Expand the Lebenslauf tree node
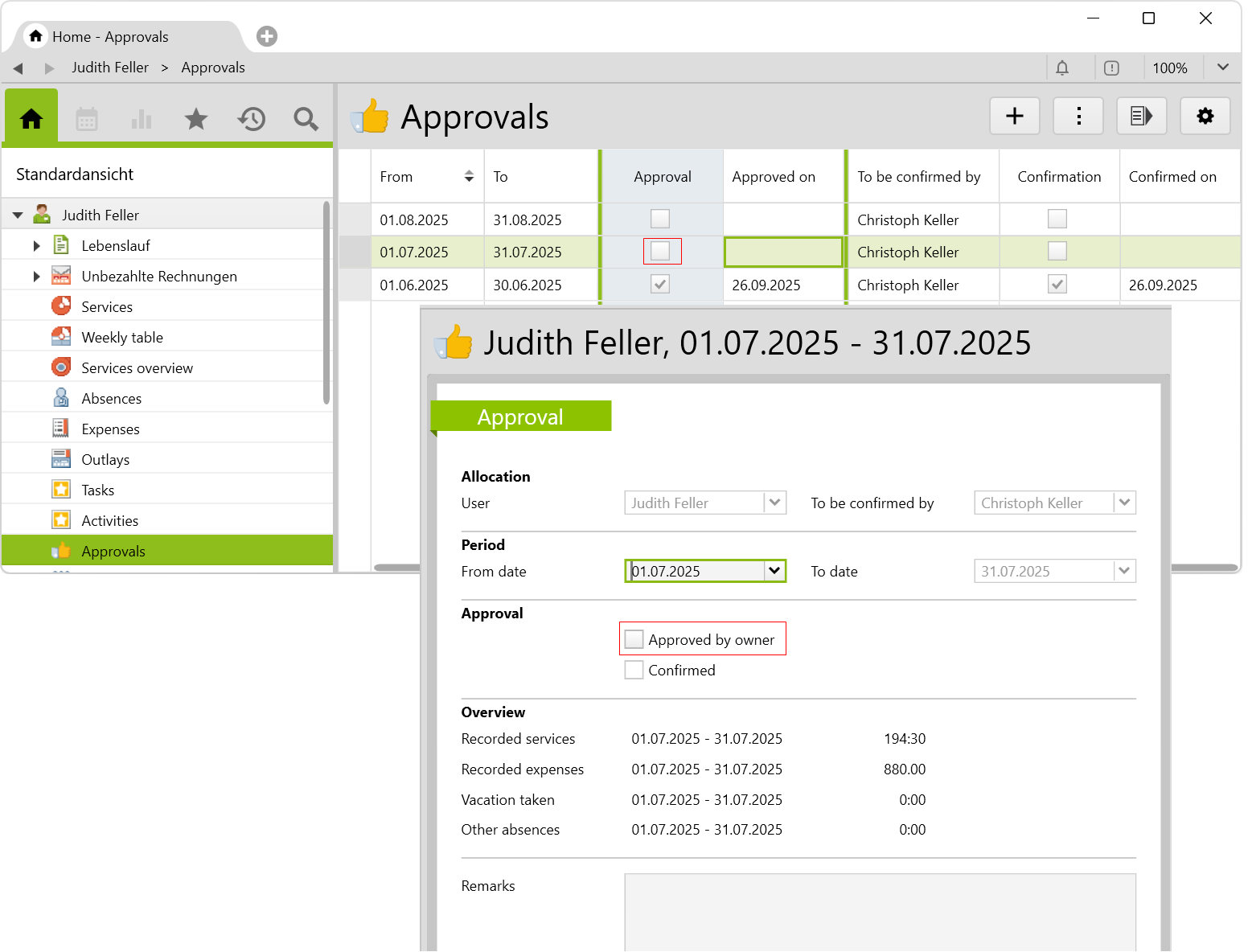 [x=36, y=246]
